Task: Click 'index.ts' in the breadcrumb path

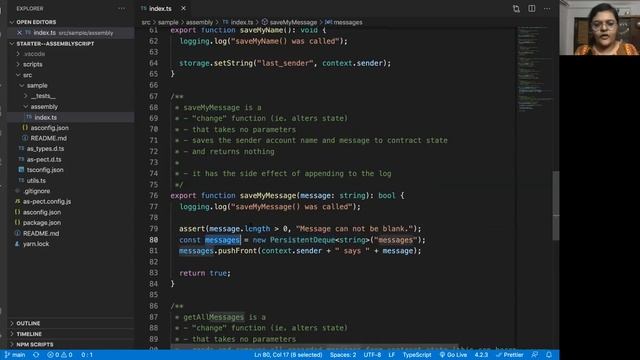Action: click(242, 22)
